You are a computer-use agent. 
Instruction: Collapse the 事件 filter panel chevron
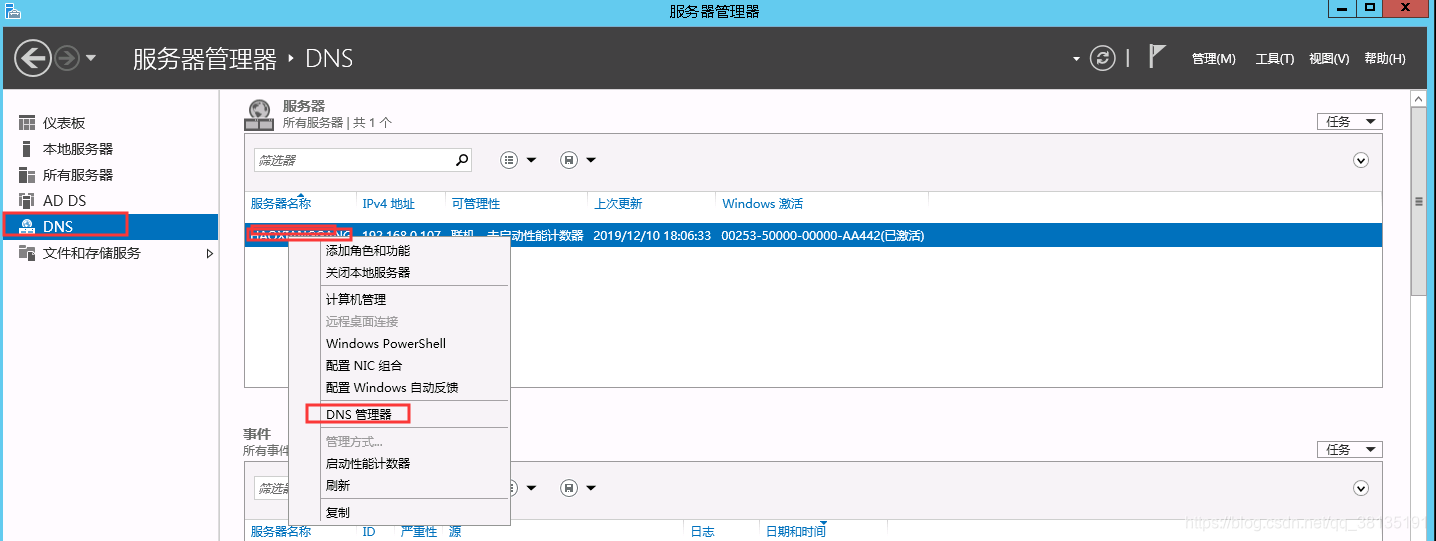[1360, 488]
